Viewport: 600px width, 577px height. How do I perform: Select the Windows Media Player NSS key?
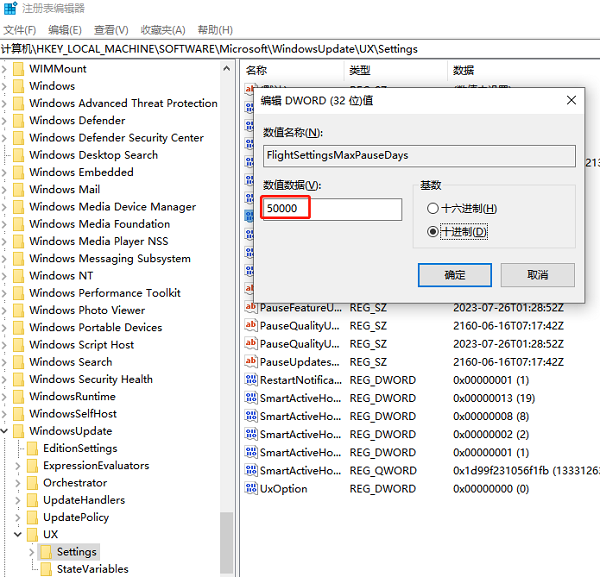pos(99,241)
